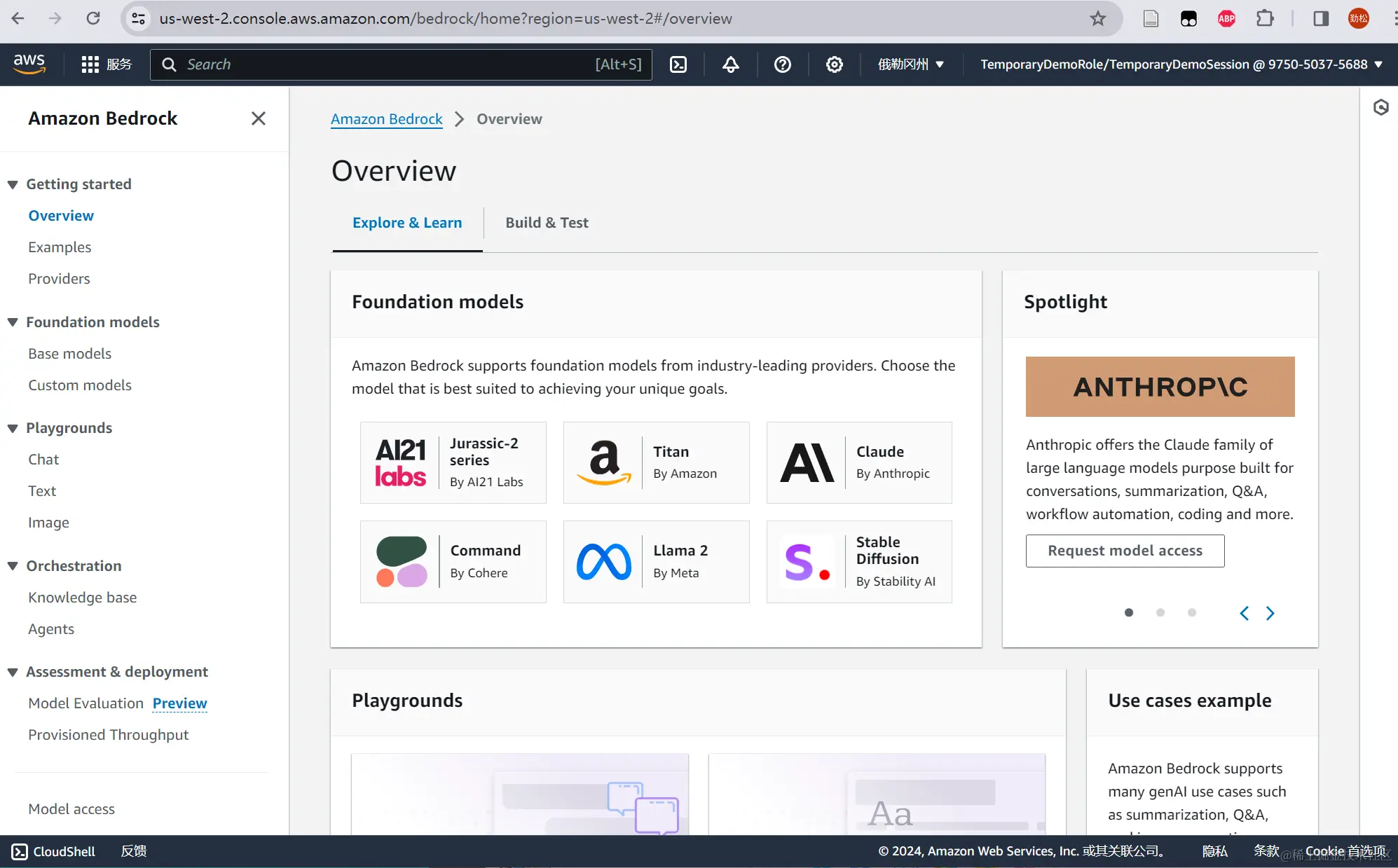Screen dimensions: 1398x868
Task: Select the first Spotlight carousel dot
Action: pos(1129,612)
